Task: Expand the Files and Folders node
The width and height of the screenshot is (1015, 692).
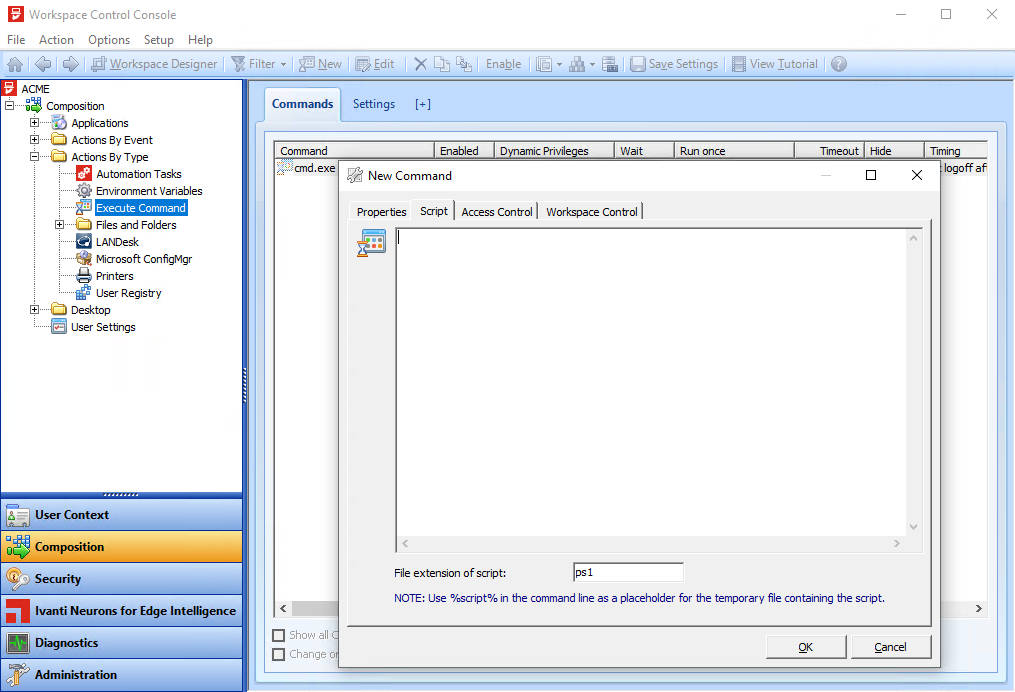Action: tap(60, 225)
